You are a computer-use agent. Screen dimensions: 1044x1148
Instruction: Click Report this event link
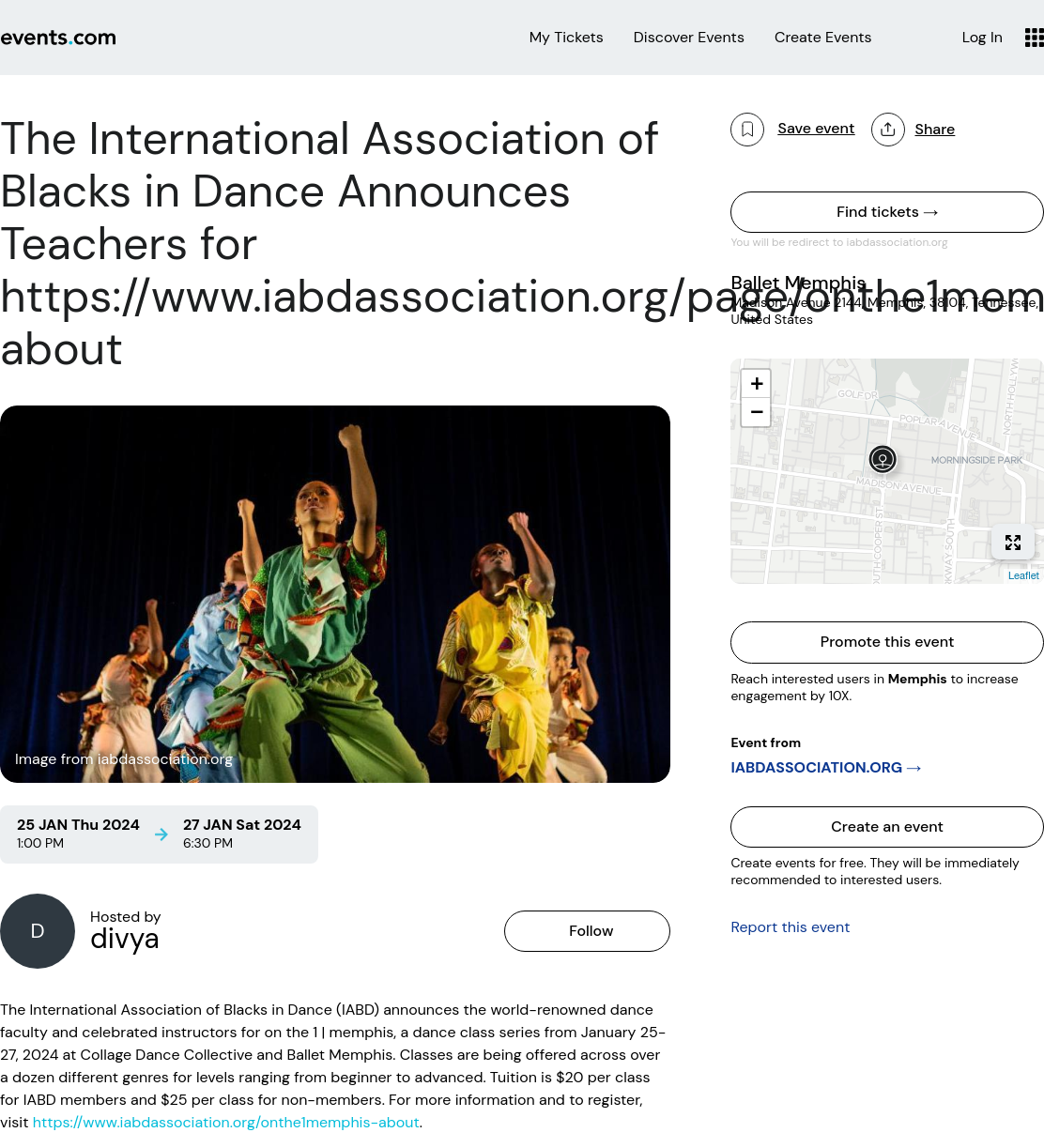(x=791, y=927)
